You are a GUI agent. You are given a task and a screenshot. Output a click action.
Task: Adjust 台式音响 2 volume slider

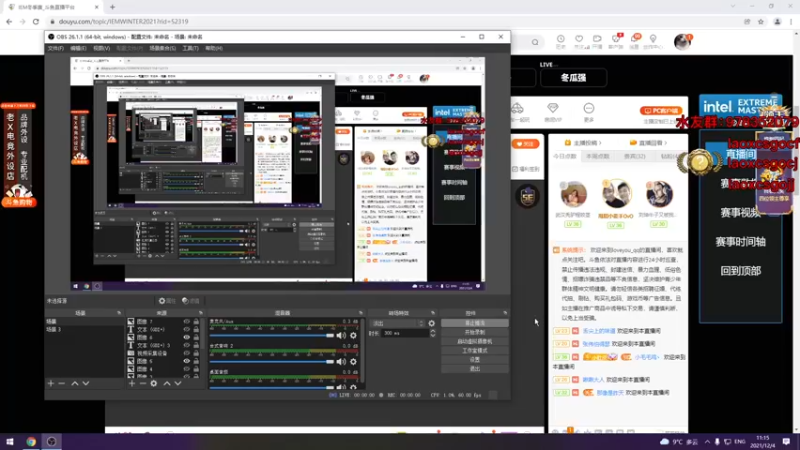[x=271, y=362]
